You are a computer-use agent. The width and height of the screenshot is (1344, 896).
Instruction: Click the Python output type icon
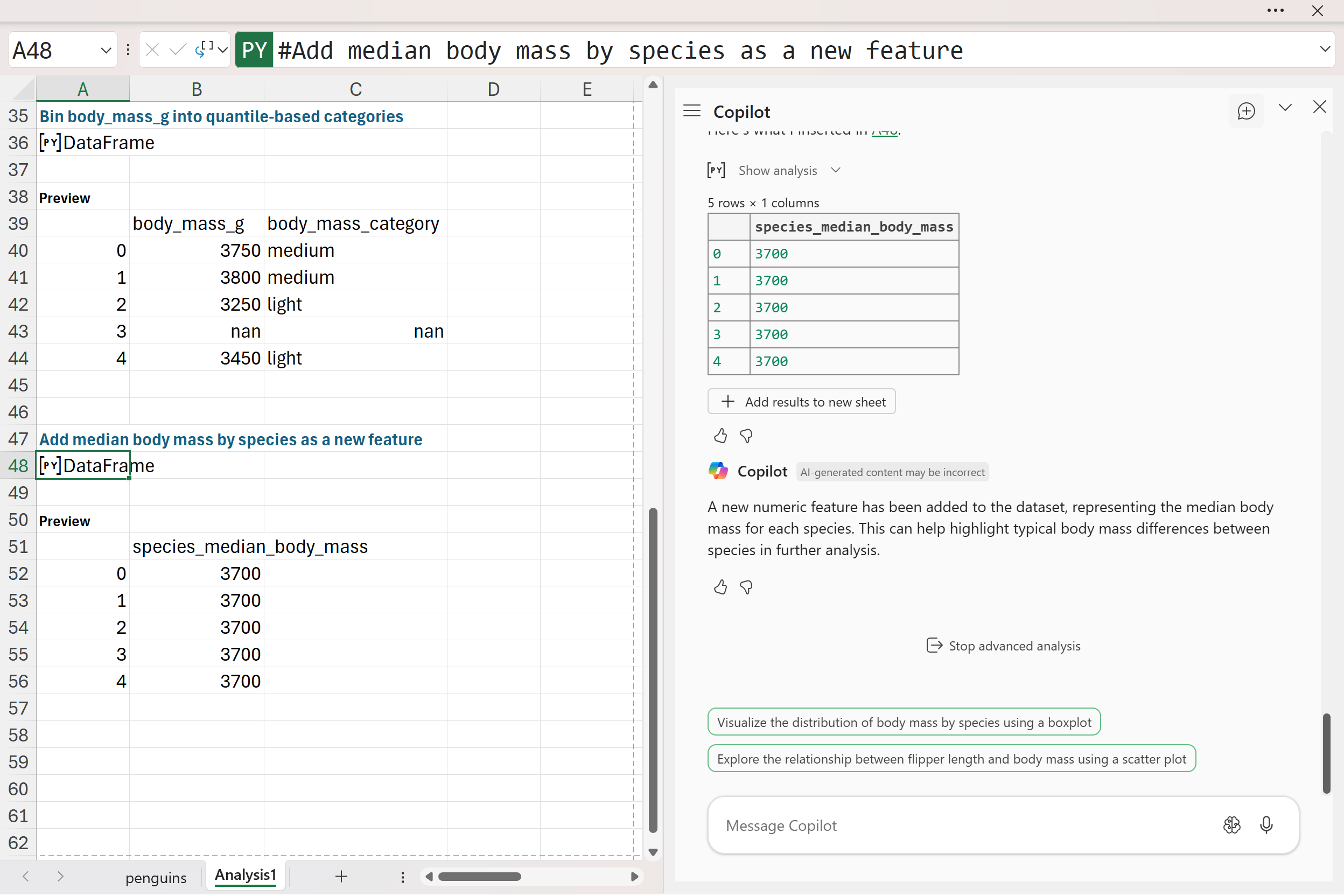tap(204, 50)
